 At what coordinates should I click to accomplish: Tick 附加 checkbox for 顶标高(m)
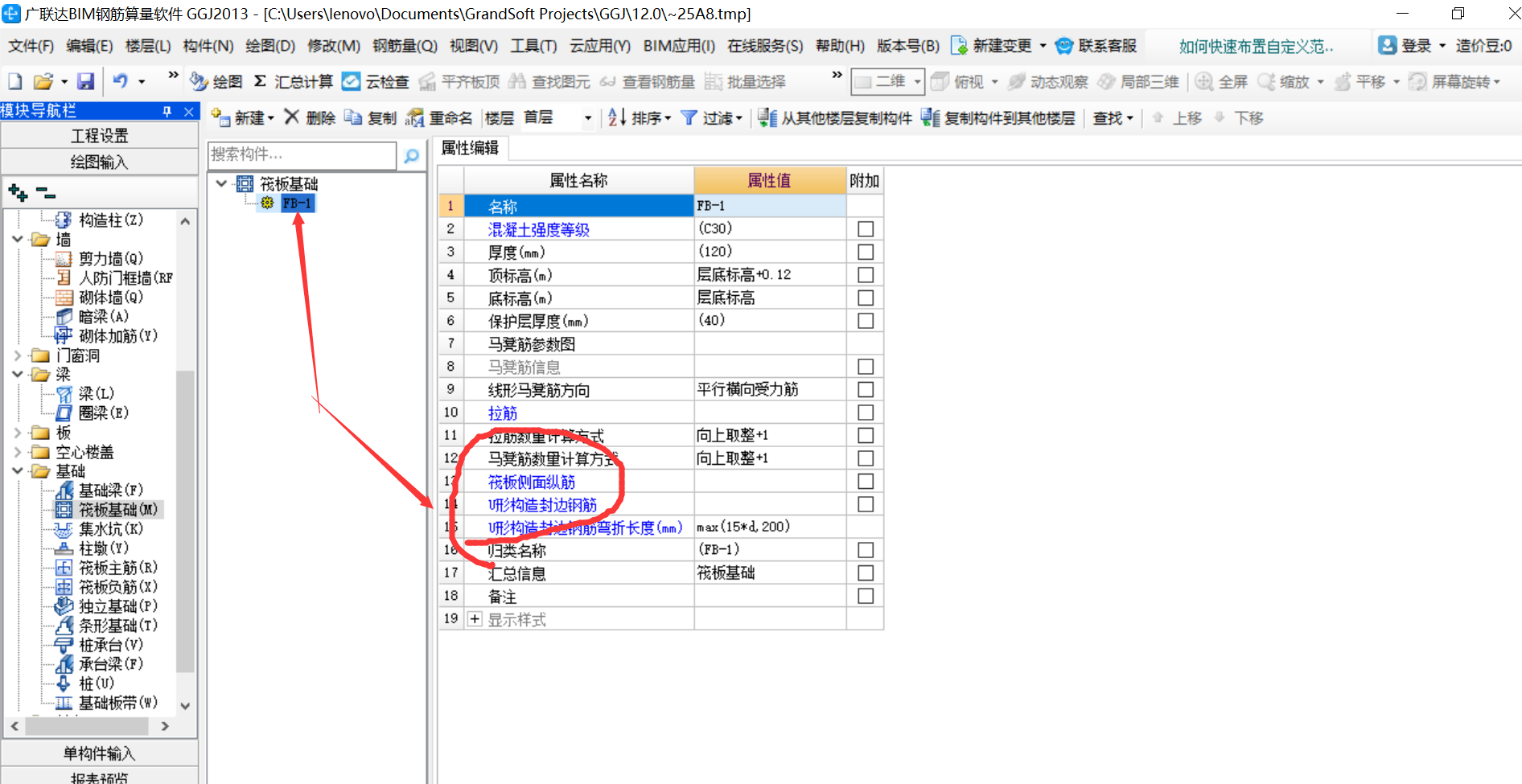point(866,275)
